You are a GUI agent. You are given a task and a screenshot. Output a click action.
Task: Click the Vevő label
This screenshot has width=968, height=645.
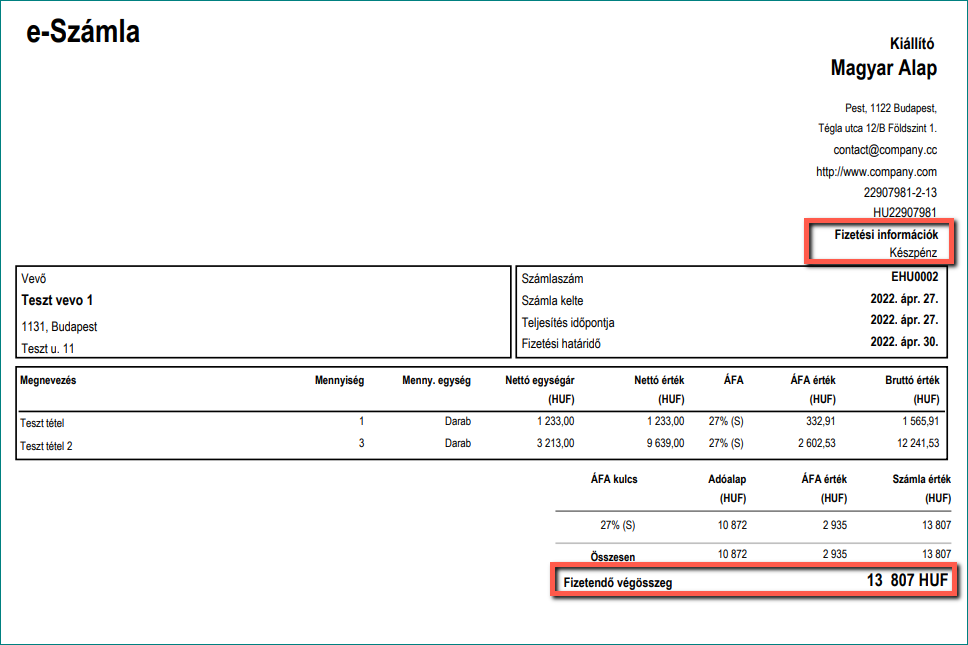pyautogui.click(x=33, y=279)
